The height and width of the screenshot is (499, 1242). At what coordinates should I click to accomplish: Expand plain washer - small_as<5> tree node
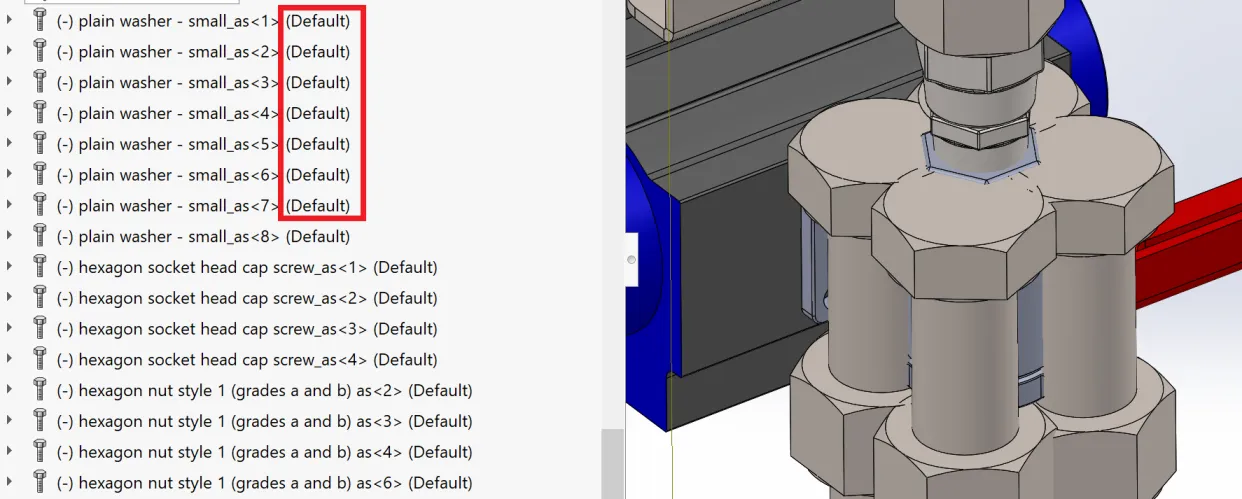pos(10,144)
